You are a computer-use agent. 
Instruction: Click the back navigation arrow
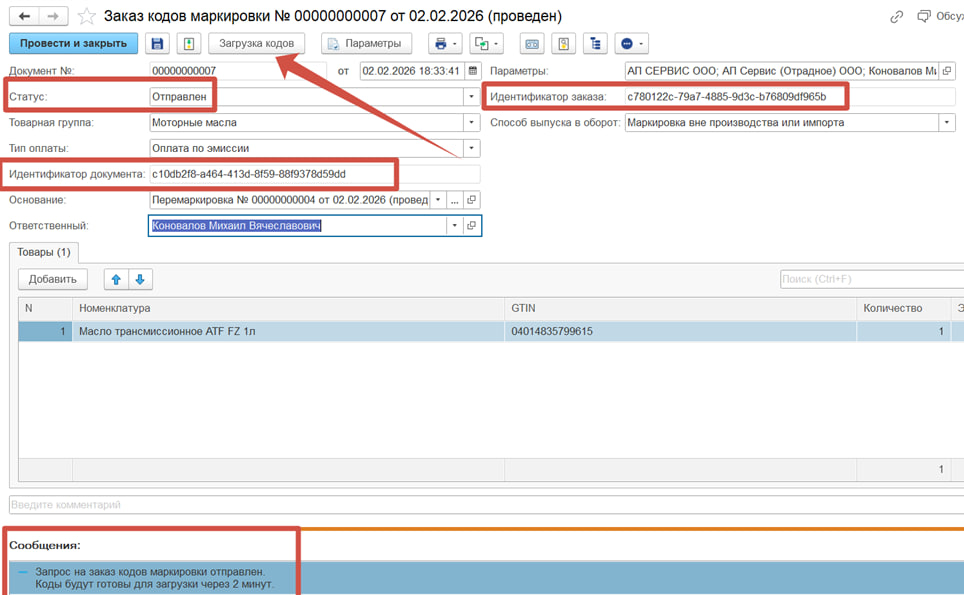pyautogui.click(x=24, y=16)
